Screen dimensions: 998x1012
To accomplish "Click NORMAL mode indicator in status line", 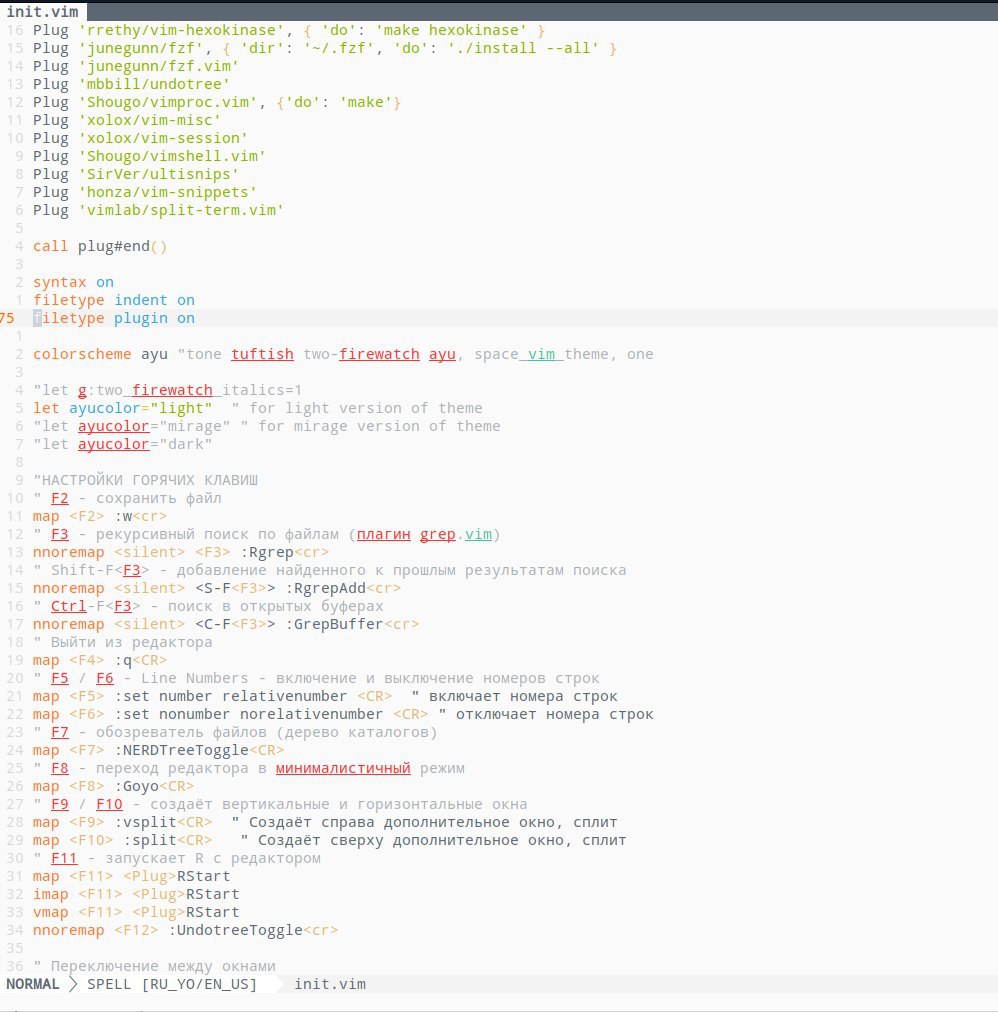I will click(33, 984).
